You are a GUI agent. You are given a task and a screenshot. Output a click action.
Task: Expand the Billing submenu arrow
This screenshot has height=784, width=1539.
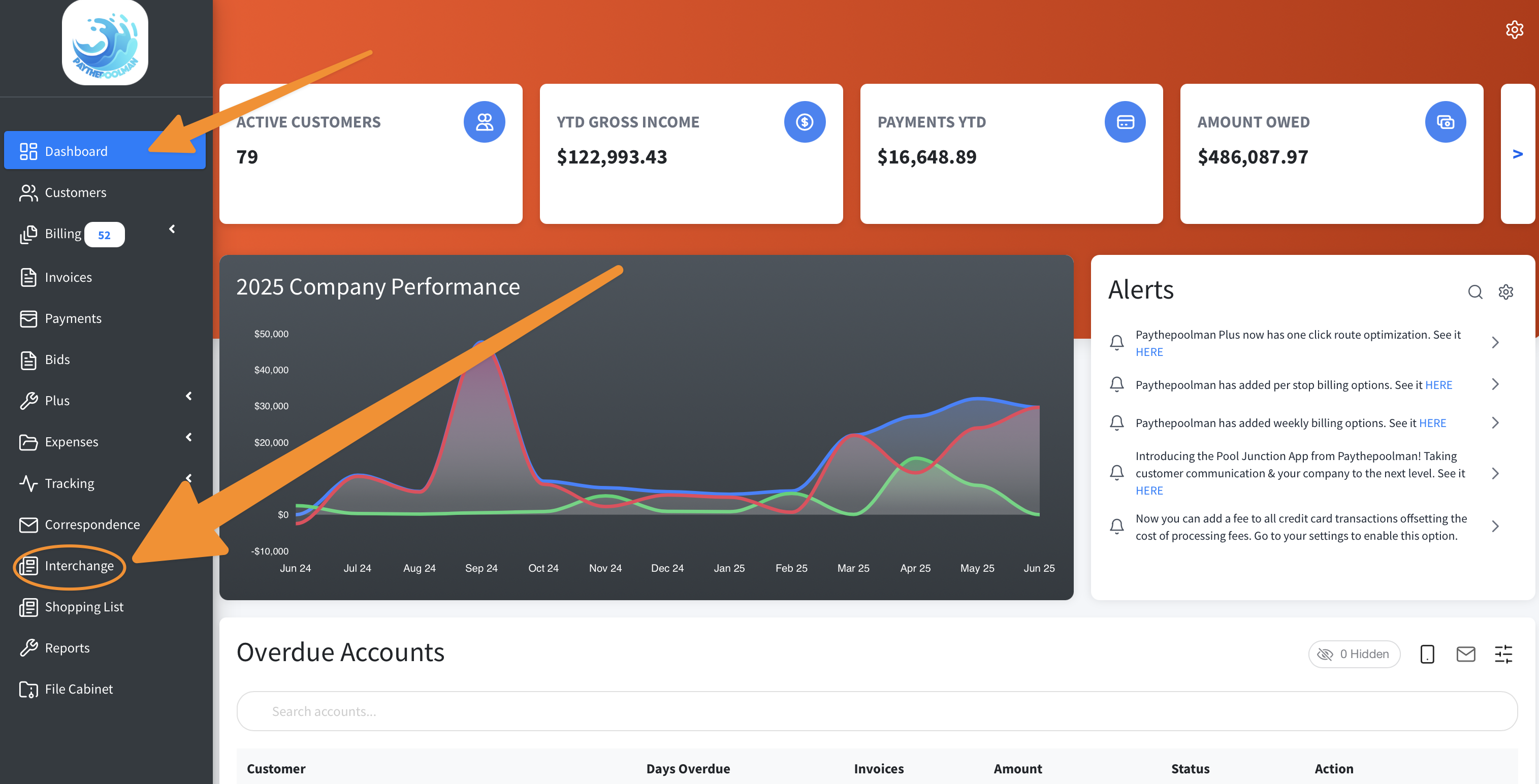click(172, 230)
